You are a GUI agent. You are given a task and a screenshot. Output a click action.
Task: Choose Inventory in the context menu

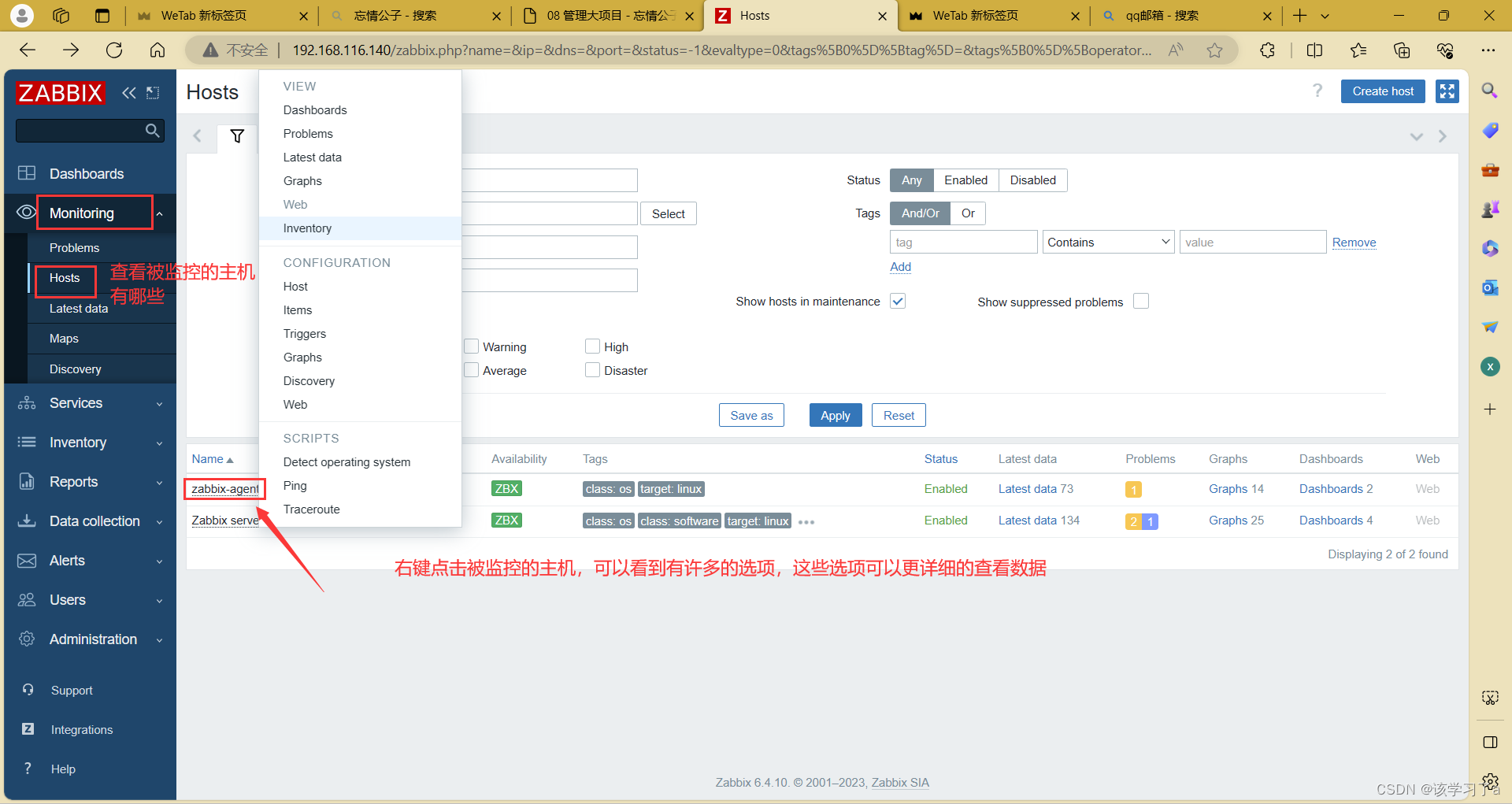click(360, 228)
